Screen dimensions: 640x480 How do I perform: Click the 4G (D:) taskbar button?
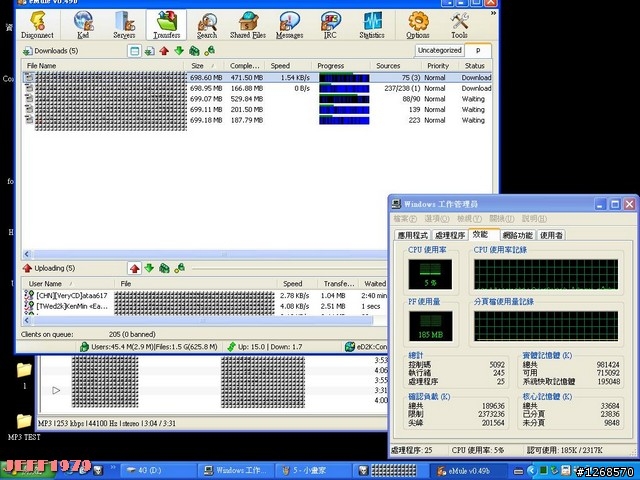[159, 471]
